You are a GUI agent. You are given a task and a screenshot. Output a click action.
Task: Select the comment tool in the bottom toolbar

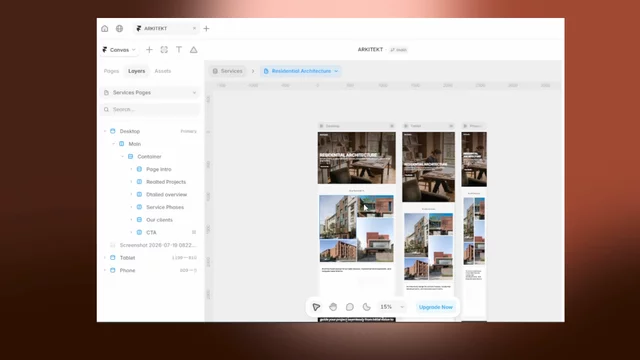point(350,307)
